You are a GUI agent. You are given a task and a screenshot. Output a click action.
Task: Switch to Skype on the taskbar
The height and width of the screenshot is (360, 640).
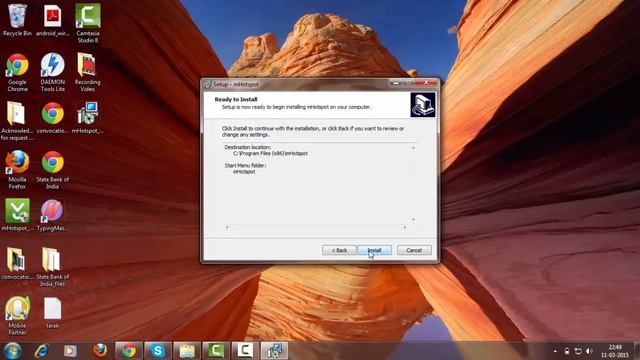click(158, 351)
